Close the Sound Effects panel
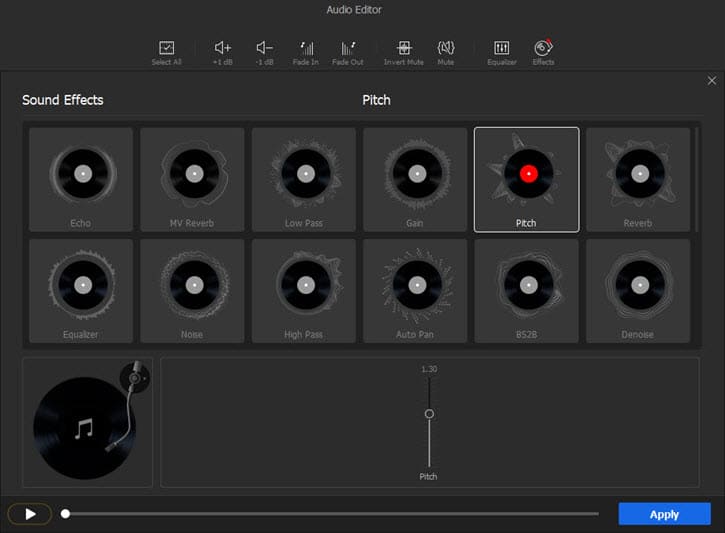The height and width of the screenshot is (533, 725). point(712,81)
